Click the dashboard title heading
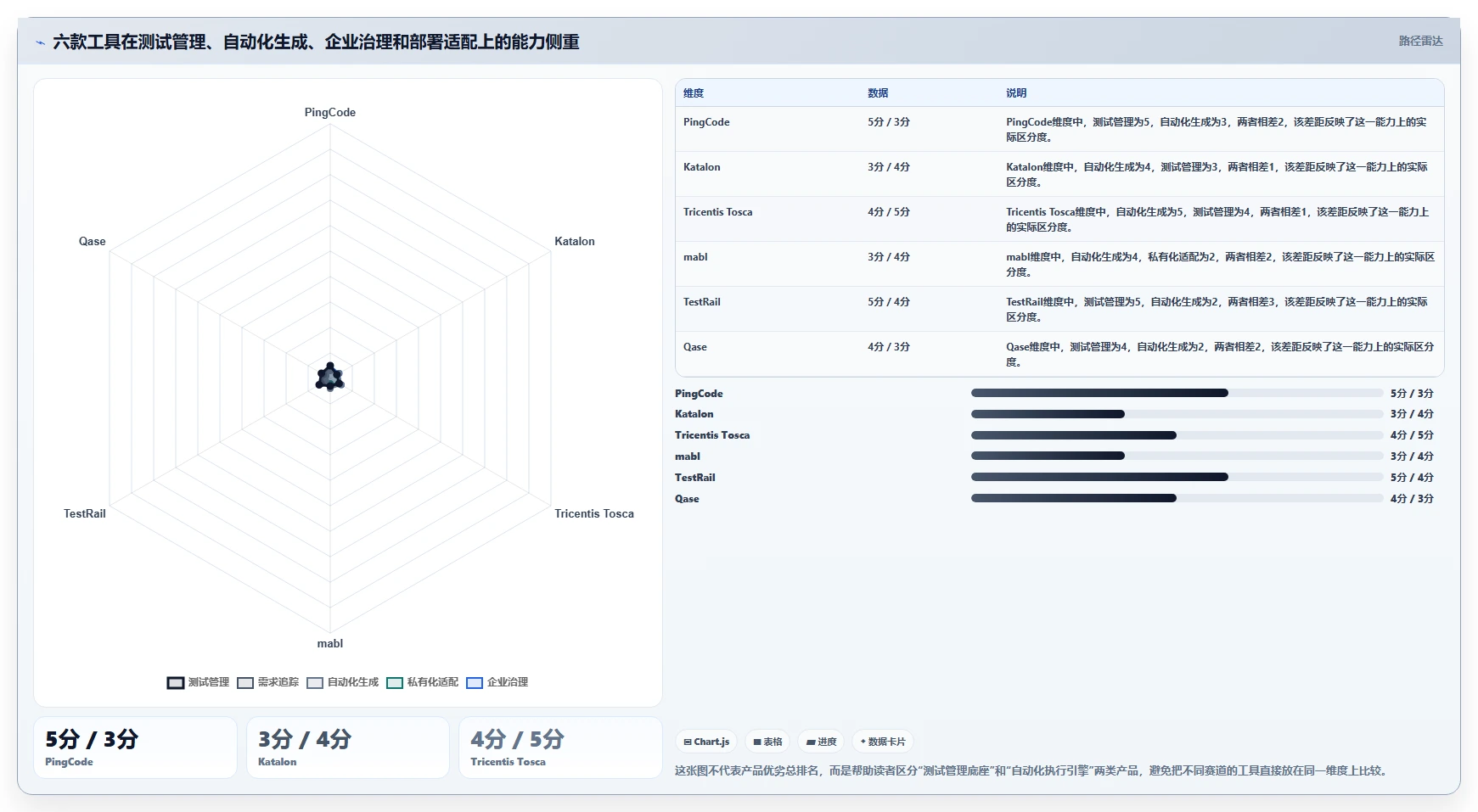 [316, 42]
